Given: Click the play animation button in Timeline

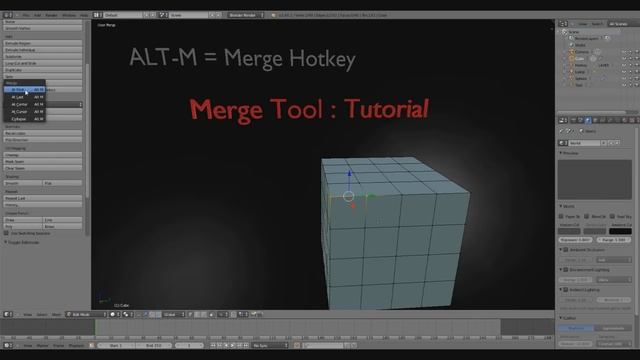Looking at the screenshot, I should 233,345.
